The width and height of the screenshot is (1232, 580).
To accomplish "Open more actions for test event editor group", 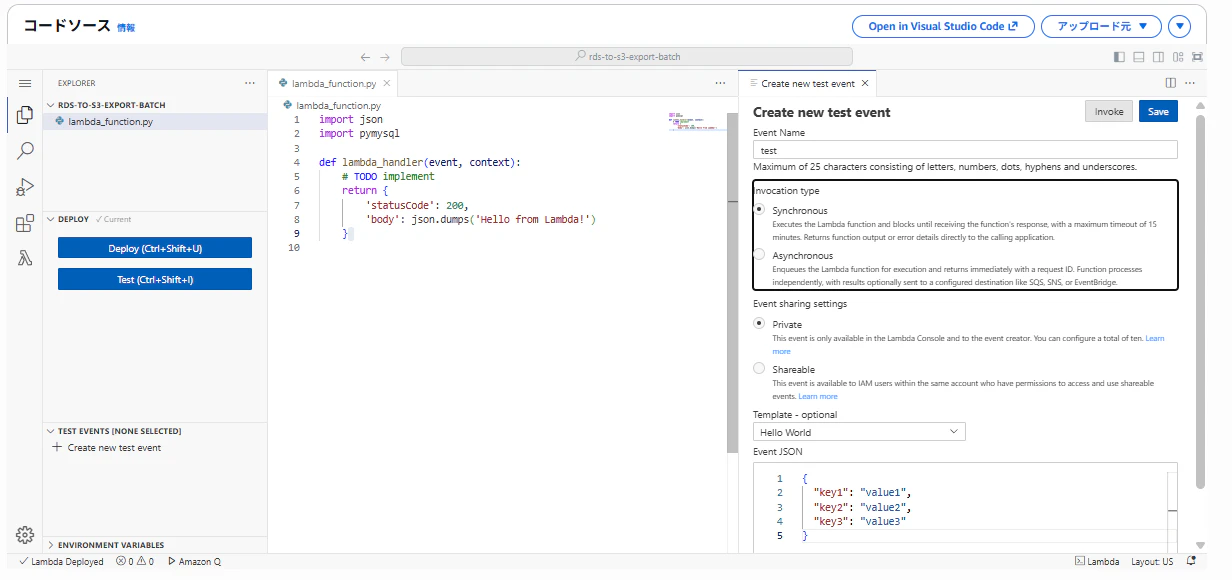I will click(x=1190, y=83).
